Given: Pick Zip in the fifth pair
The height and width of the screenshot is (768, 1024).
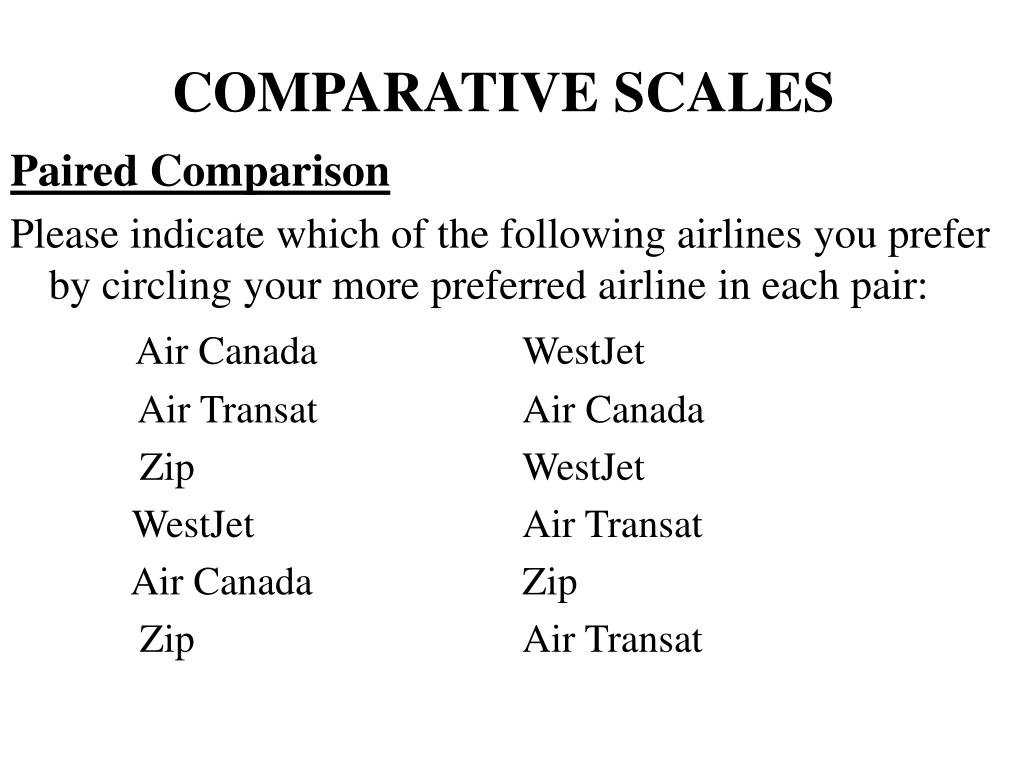Looking at the screenshot, I should [x=550, y=584].
